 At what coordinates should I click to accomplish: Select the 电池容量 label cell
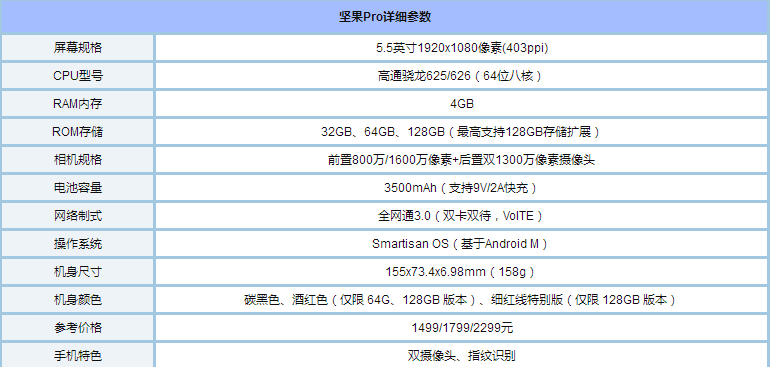(78, 188)
